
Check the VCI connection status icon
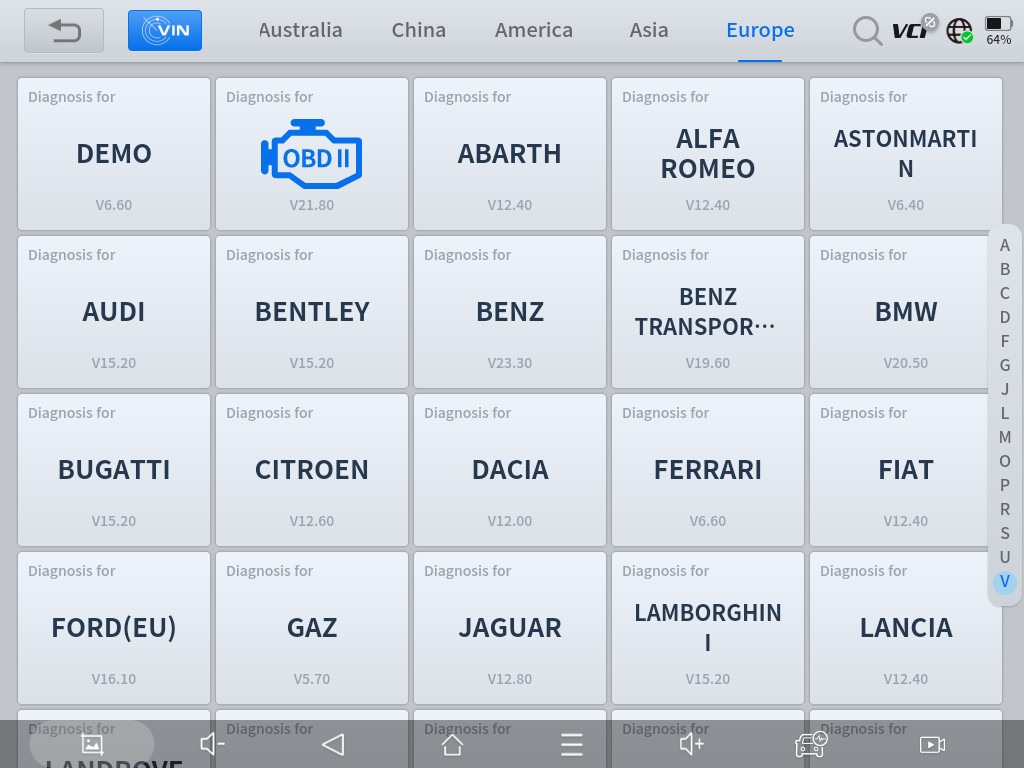coord(912,30)
